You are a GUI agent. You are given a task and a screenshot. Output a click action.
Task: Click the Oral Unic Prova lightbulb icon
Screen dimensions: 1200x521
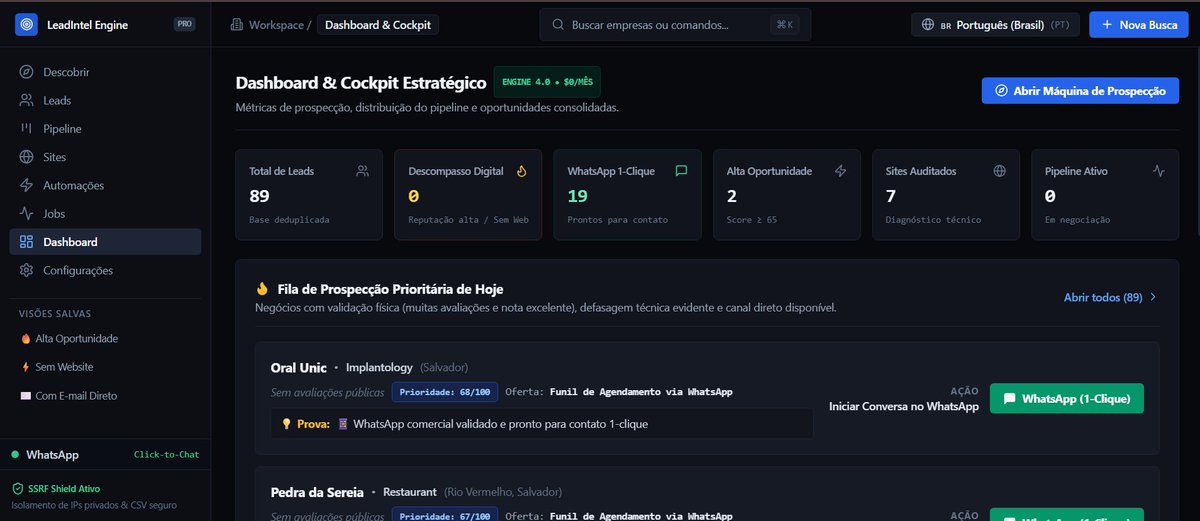coord(286,423)
